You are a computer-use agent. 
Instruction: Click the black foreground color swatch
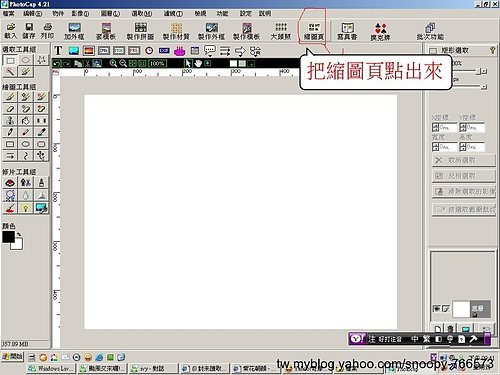point(8,237)
